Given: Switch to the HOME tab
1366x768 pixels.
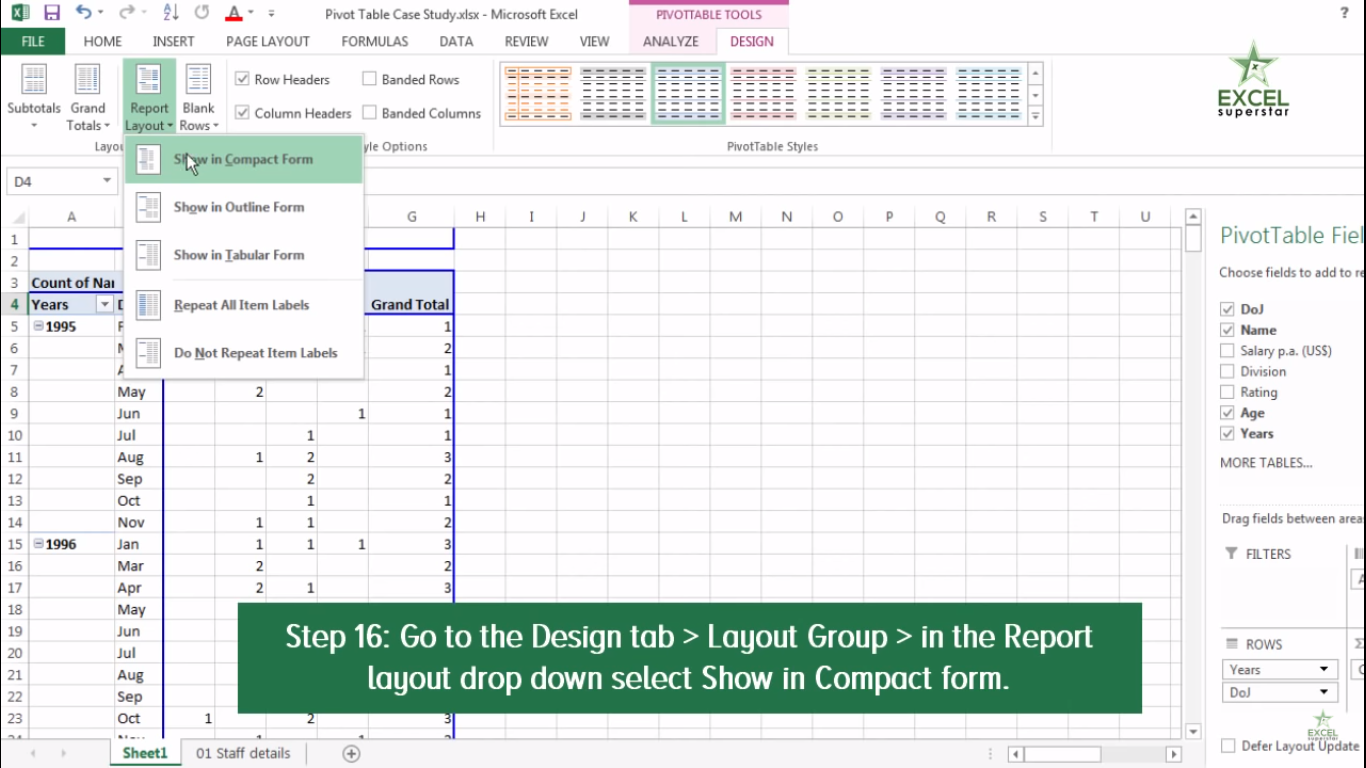Looking at the screenshot, I should pyautogui.click(x=103, y=41).
